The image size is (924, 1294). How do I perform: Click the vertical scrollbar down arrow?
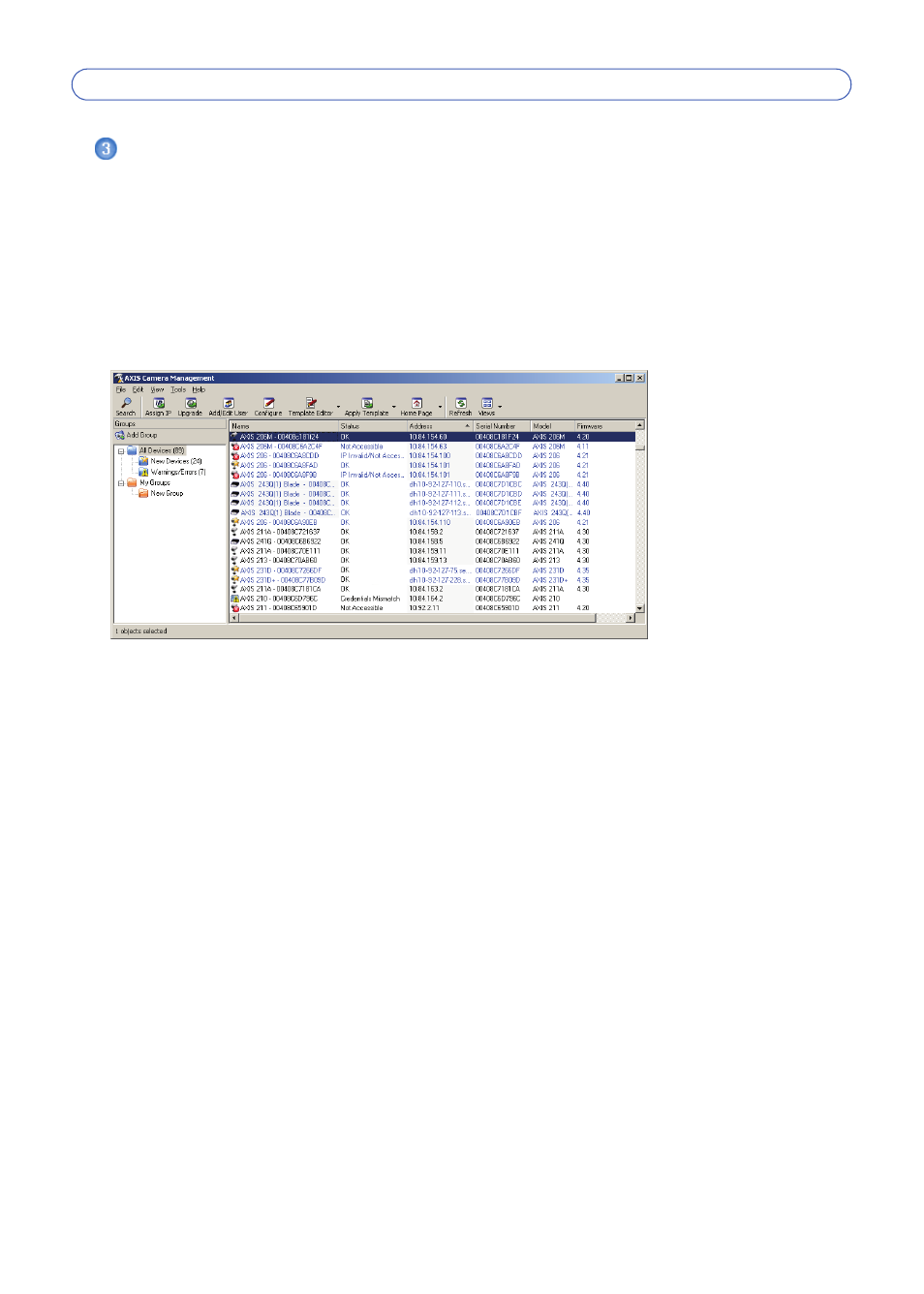pyautogui.click(x=640, y=608)
